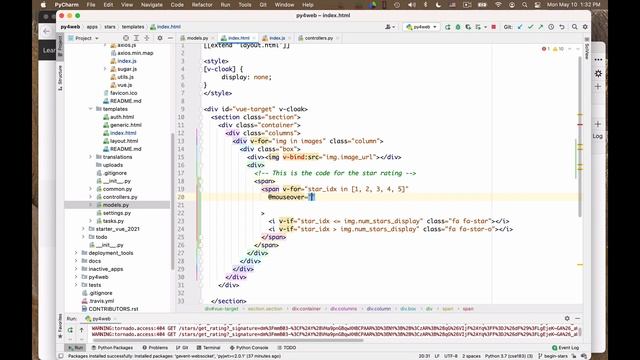The height and width of the screenshot is (360, 640).
Task: Open macOS Control Center icon
Action: (538, 5)
